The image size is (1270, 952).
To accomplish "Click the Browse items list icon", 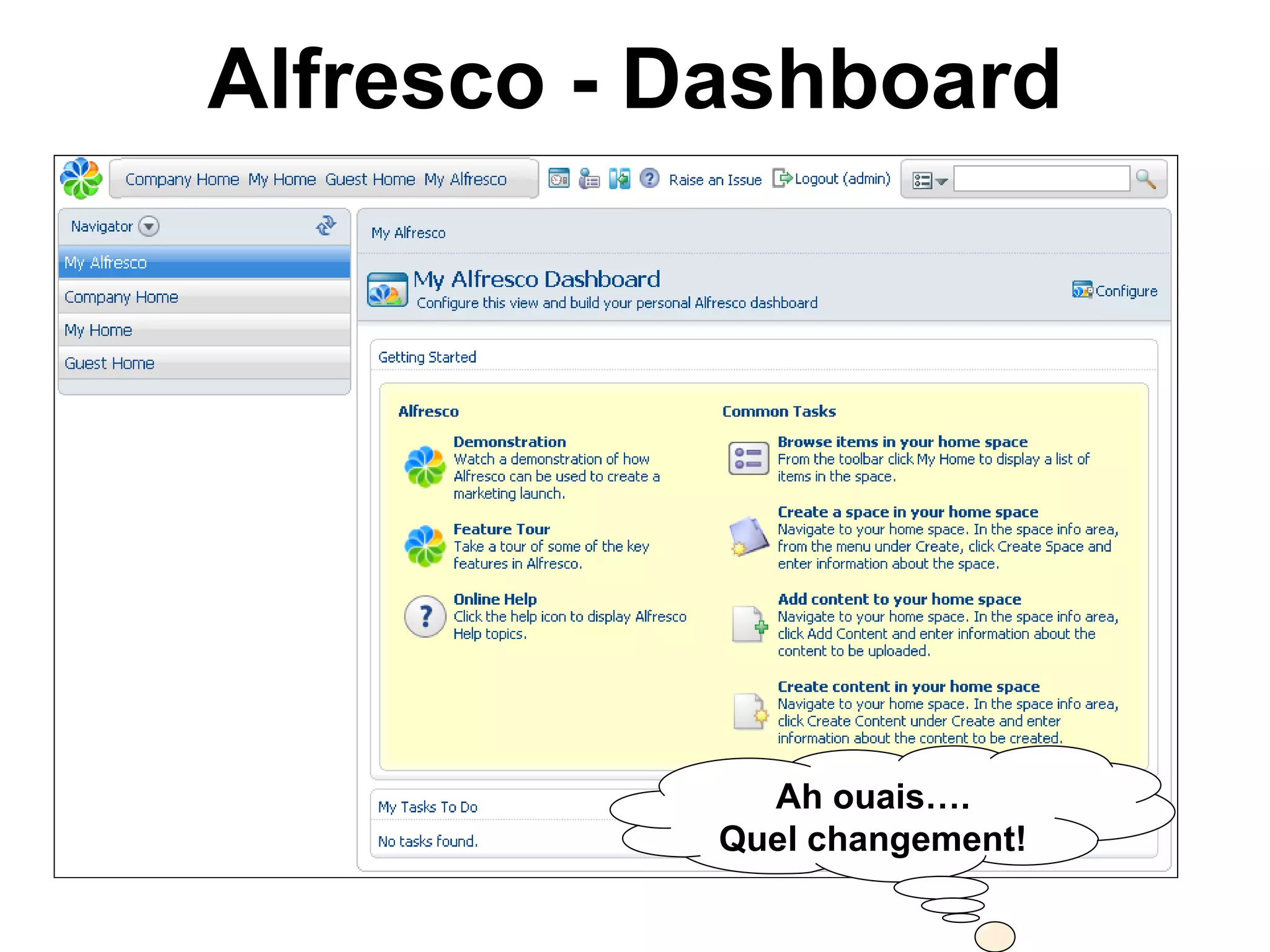I will 748,458.
